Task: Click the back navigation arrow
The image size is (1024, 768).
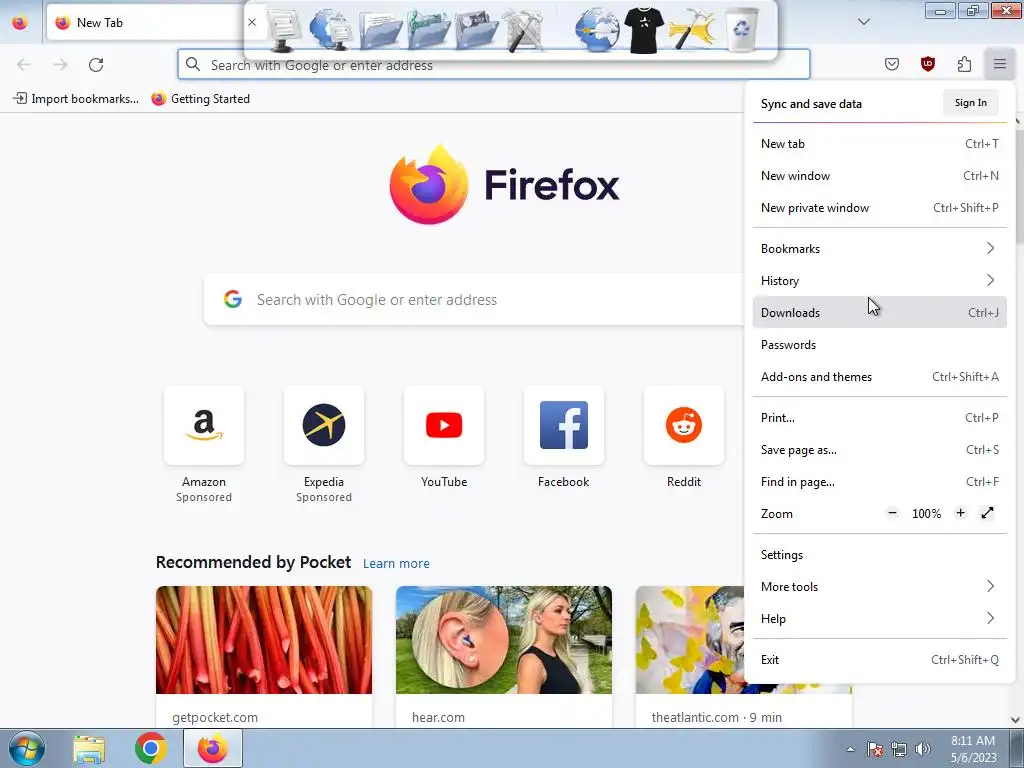Action: point(24,65)
